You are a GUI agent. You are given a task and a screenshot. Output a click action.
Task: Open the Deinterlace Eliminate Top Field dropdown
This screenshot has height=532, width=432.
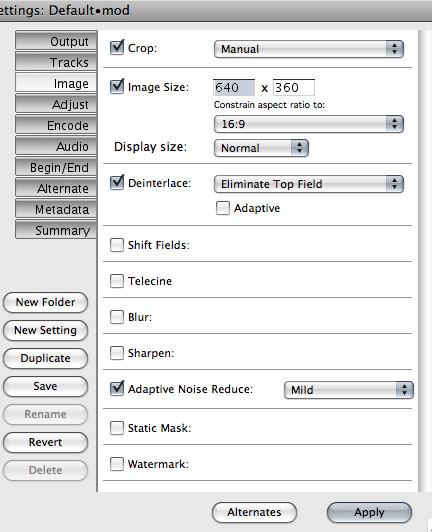coord(309,184)
